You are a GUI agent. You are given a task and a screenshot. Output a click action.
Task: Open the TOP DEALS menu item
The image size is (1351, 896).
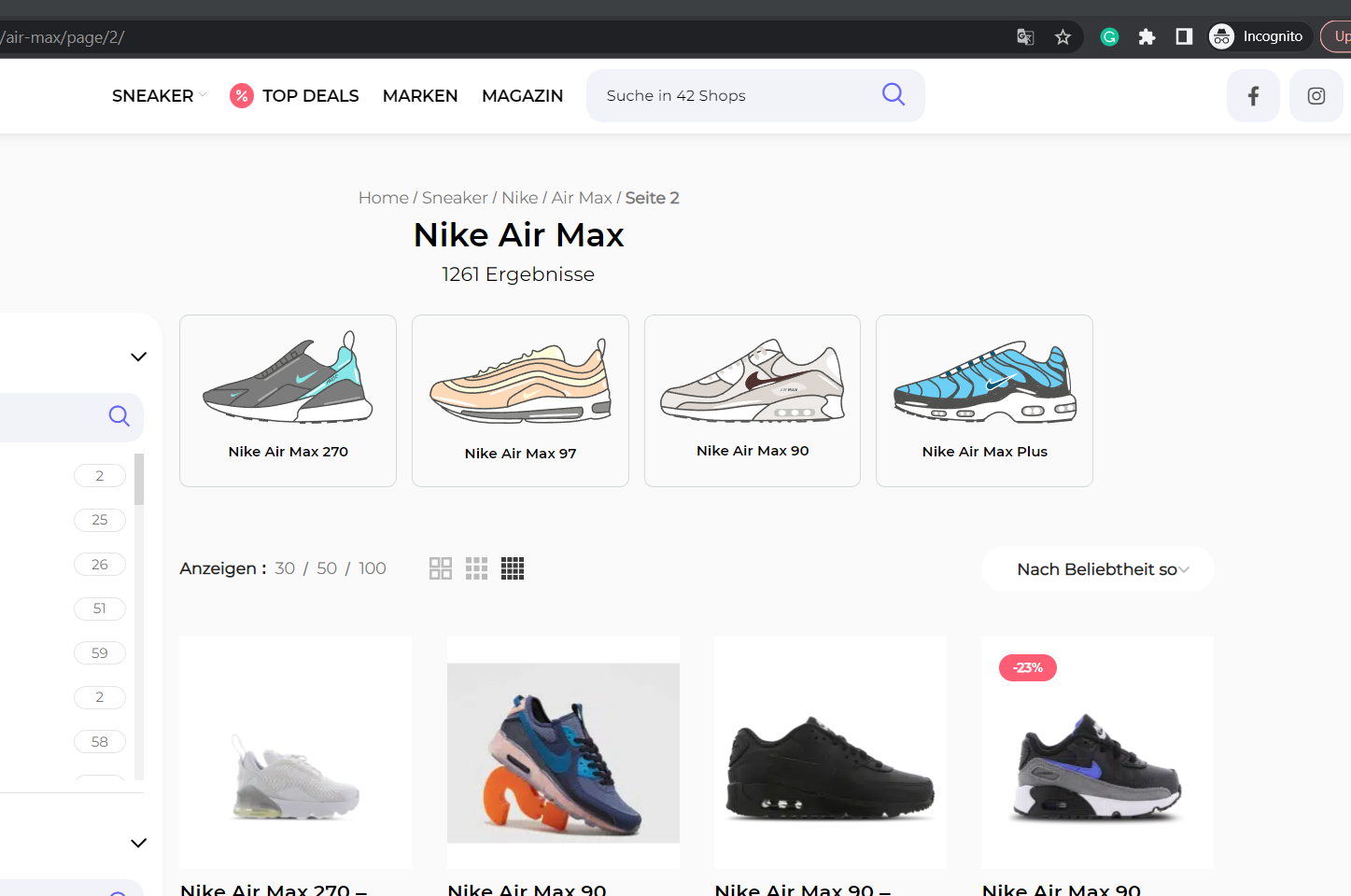click(311, 95)
